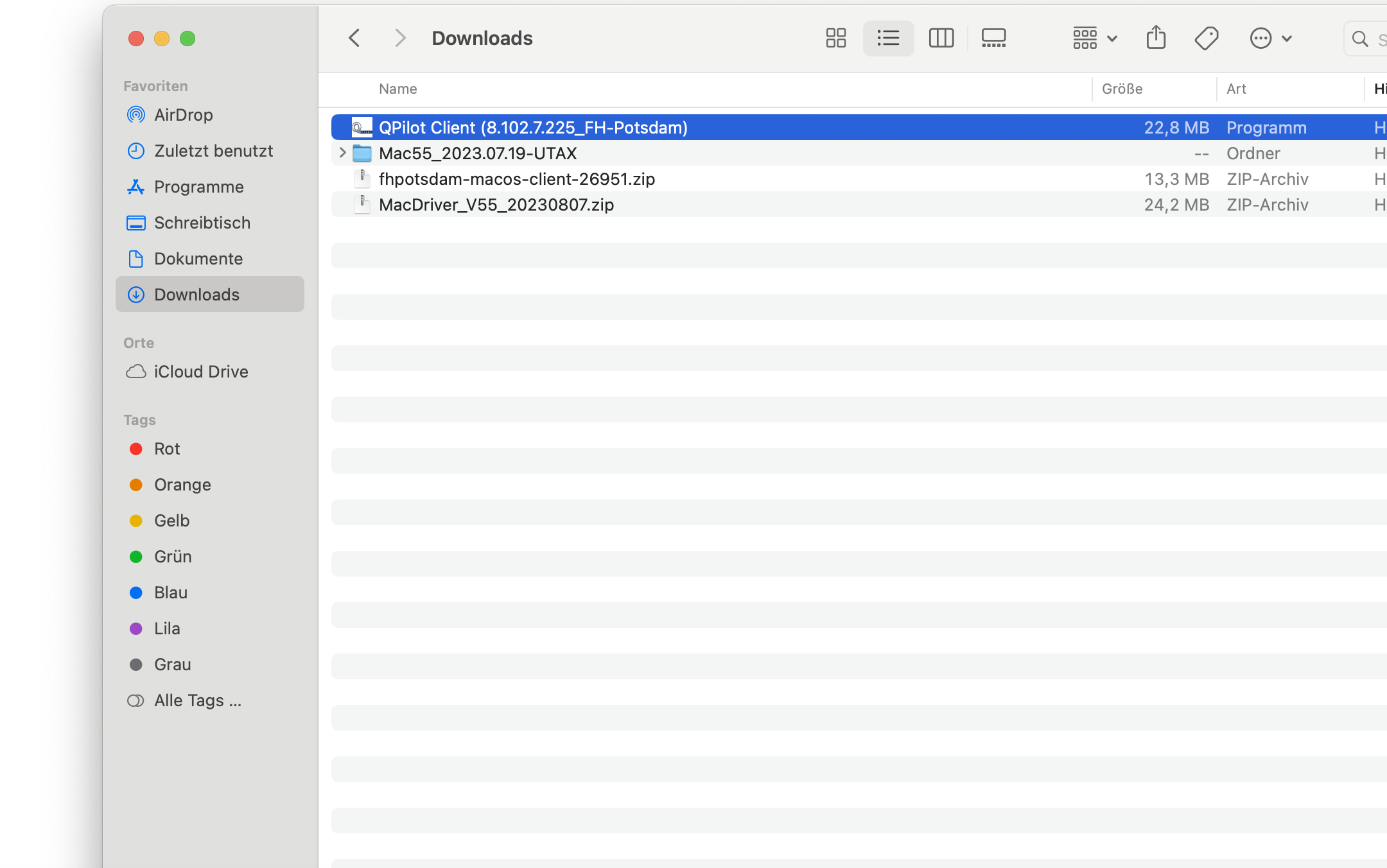Viewport: 1387px width, 868px height.
Task: Select the Grün tag
Action: (209, 556)
